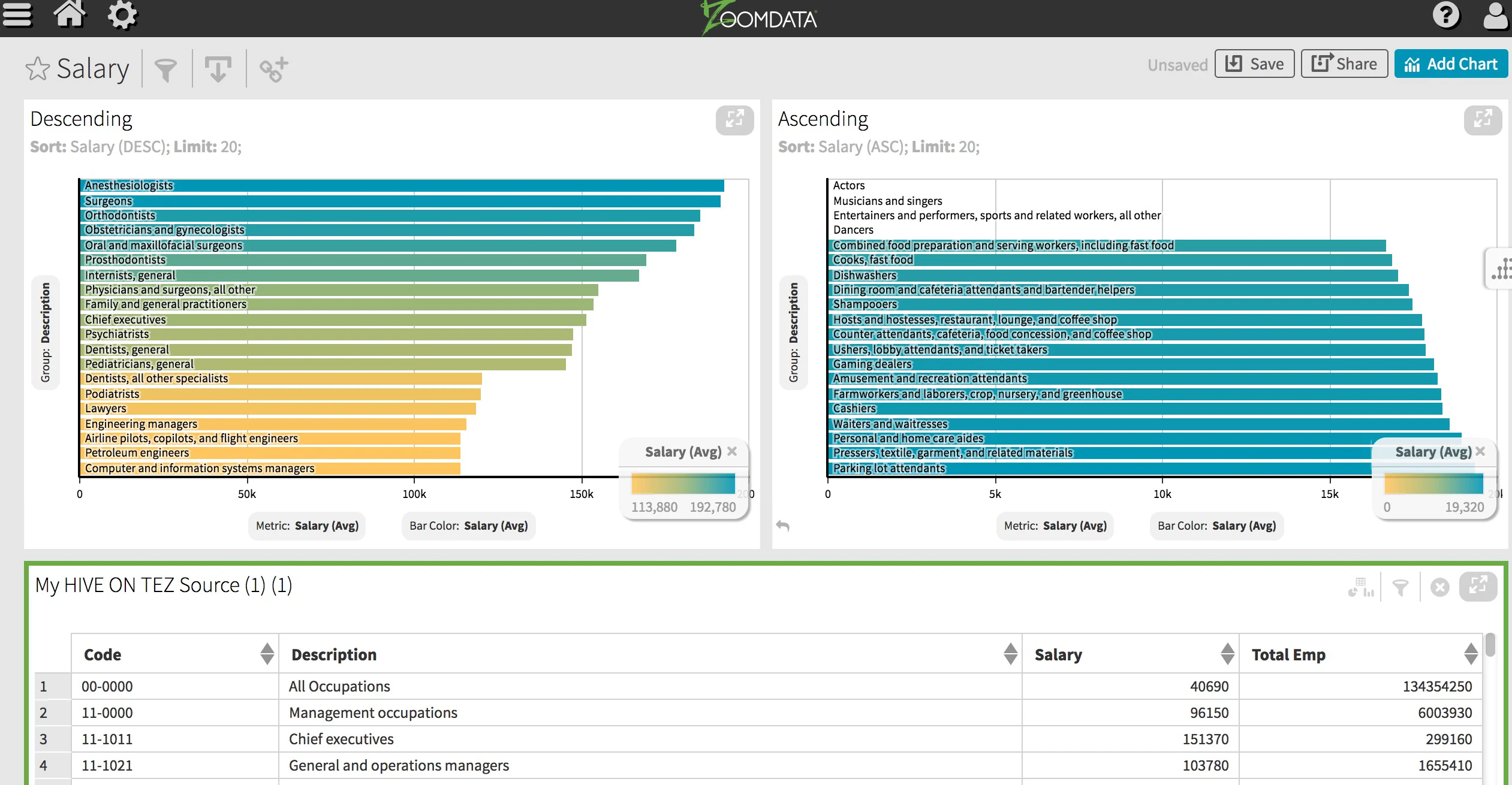The height and width of the screenshot is (785, 1512).
Task: Open settings gear in the top bar
Action: 122,14
